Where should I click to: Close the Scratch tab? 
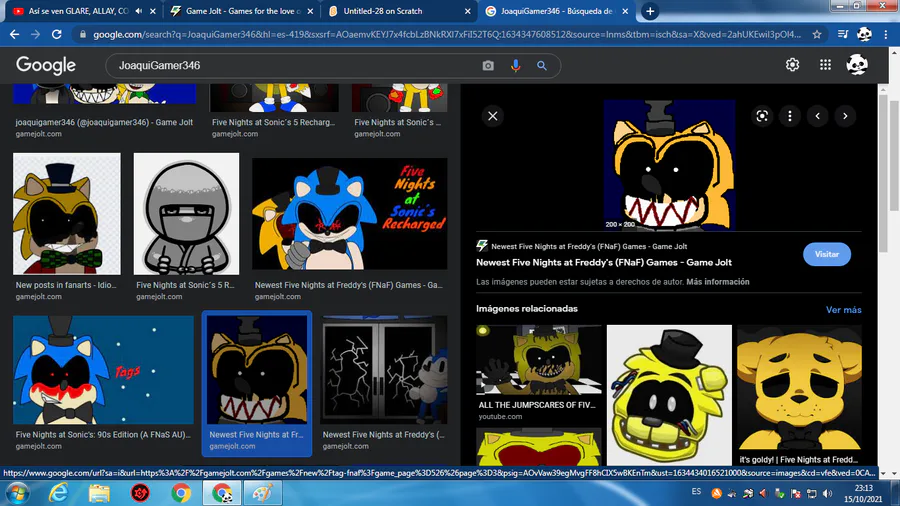pyautogui.click(x=467, y=11)
